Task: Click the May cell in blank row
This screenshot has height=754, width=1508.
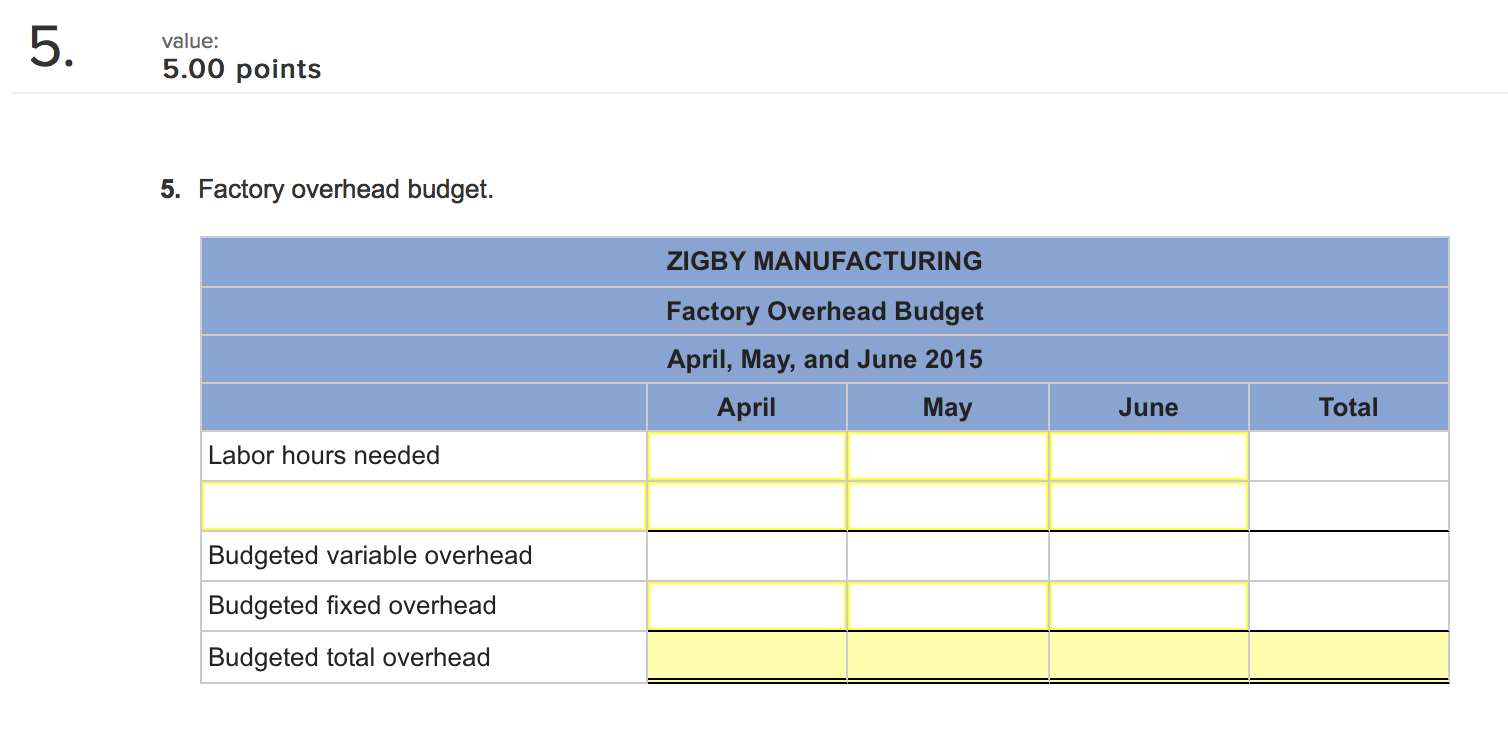Action: pyautogui.click(x=947, y=506)
